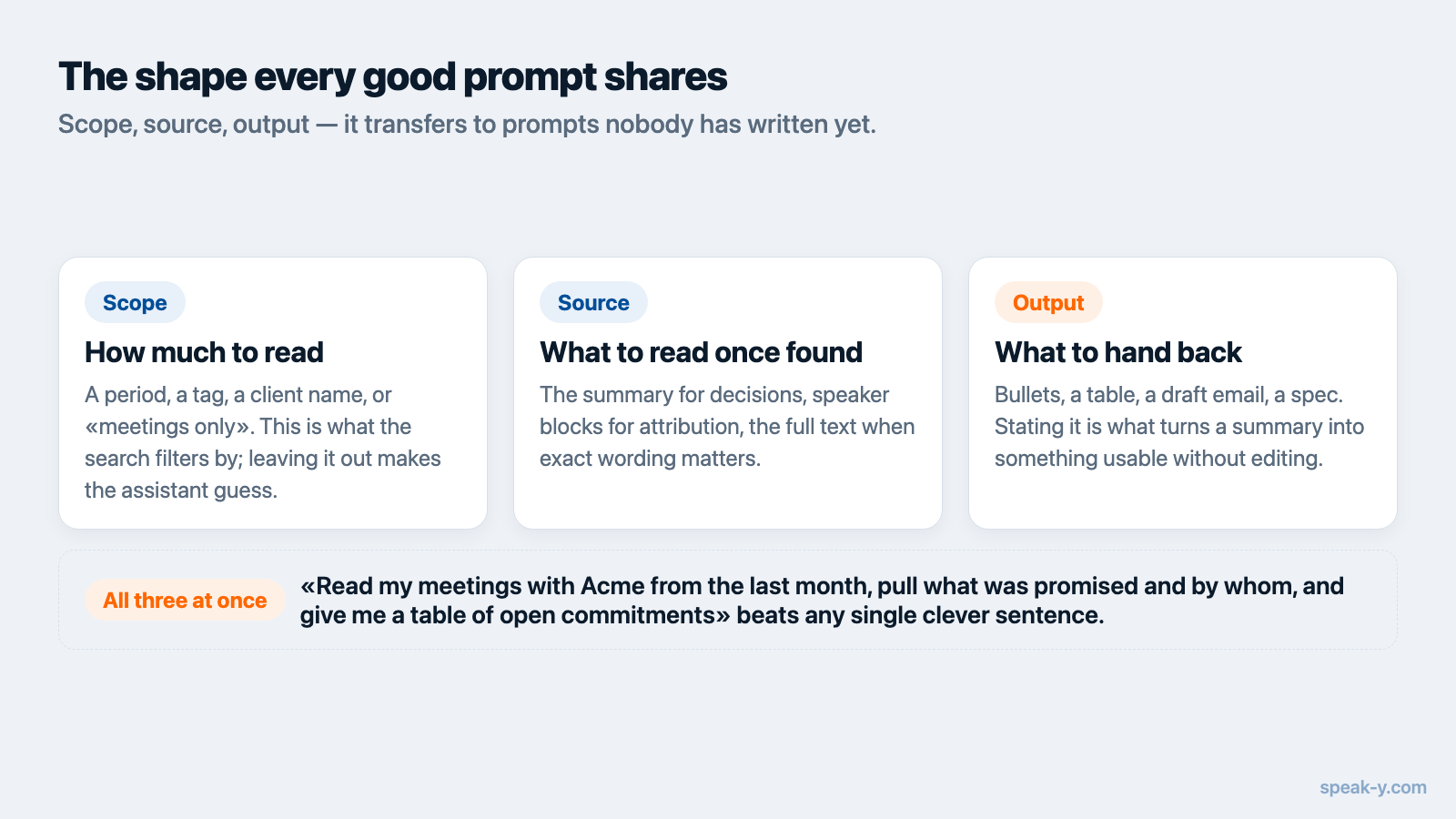
Task: Click the orange Output pill label
Action: coord(1048,302)
